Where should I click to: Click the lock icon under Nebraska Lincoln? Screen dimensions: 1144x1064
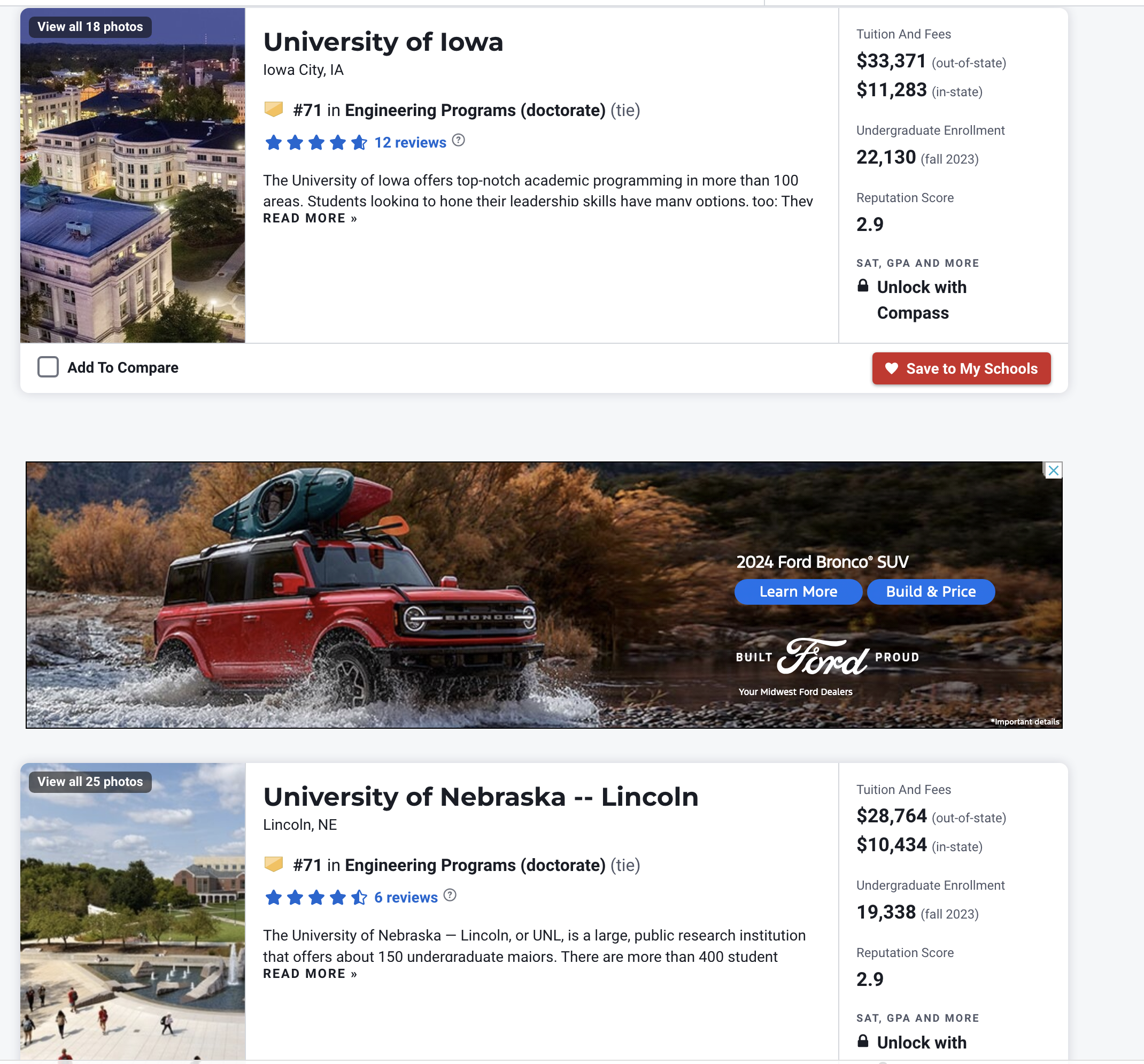(863, 1040)
